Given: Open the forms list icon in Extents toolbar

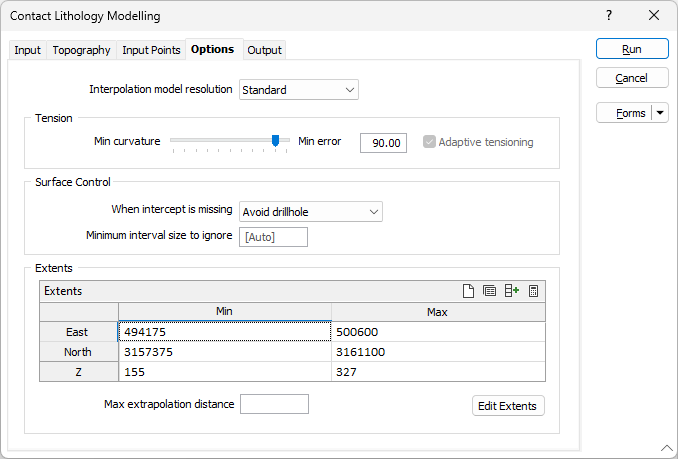Looking at the screenshot, I should (x=490, y=291).
